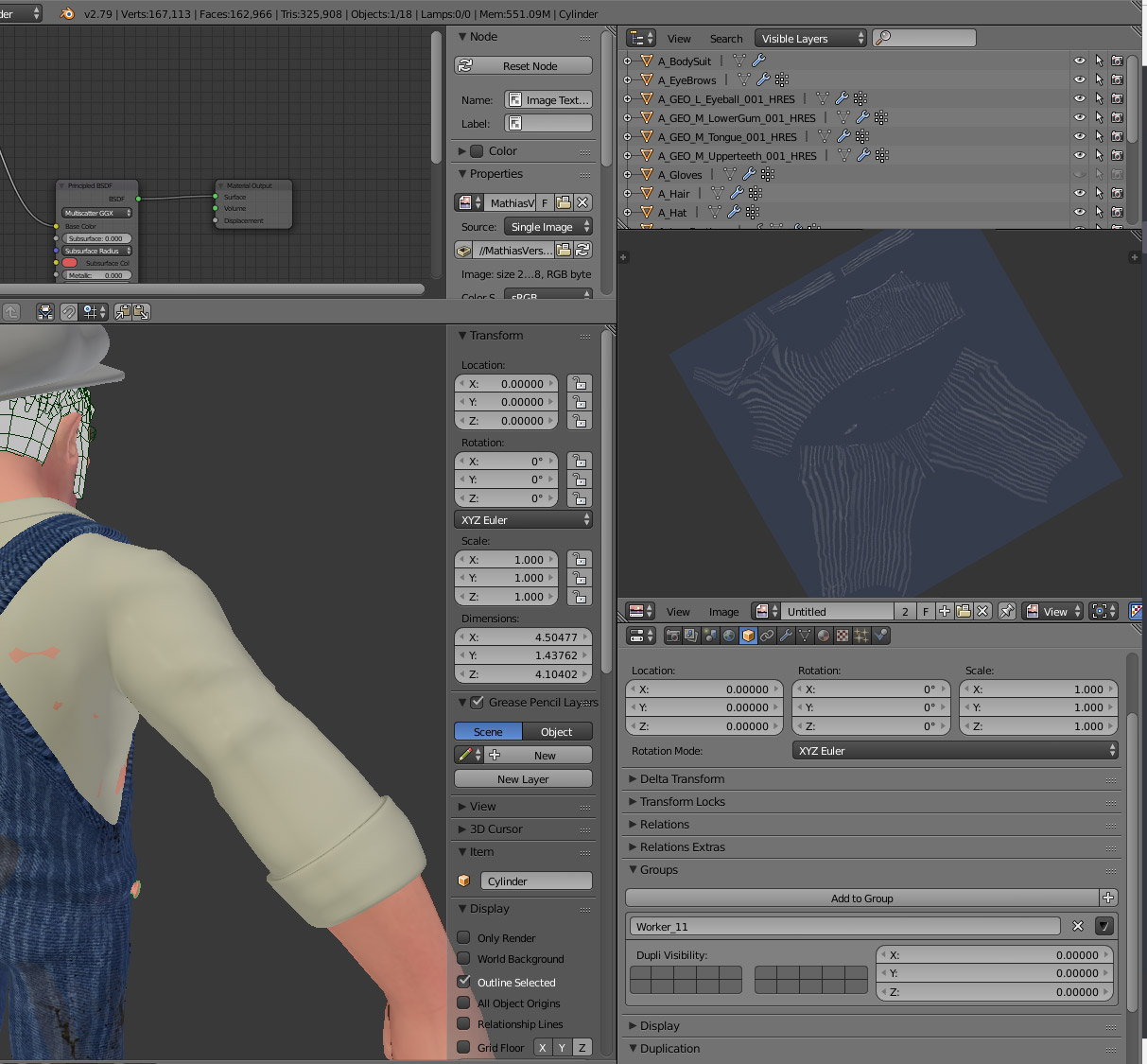Click the Subsurface value slider on Principled BSDF

[97, 238]
